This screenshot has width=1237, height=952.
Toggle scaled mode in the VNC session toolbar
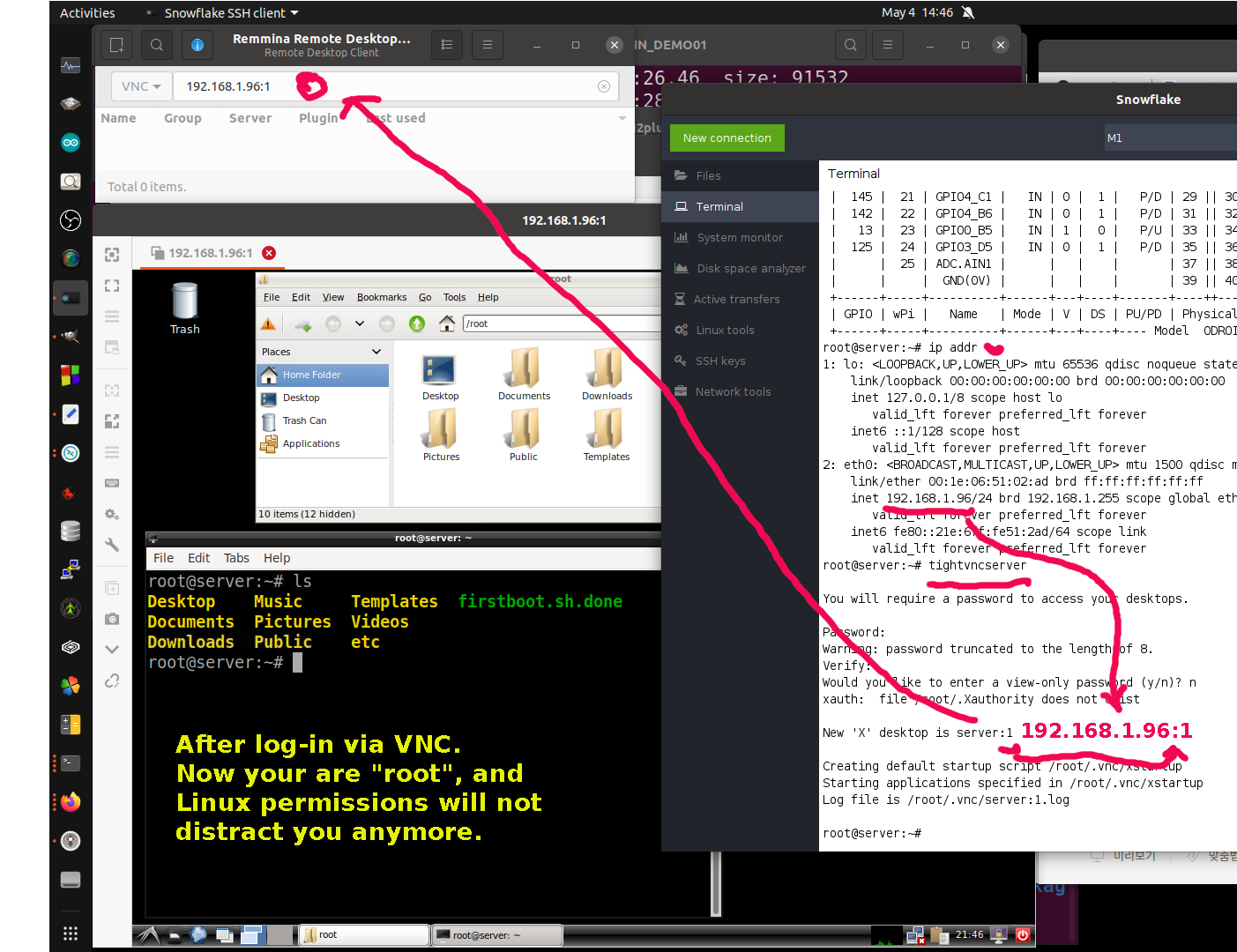[x=112, y=421]
